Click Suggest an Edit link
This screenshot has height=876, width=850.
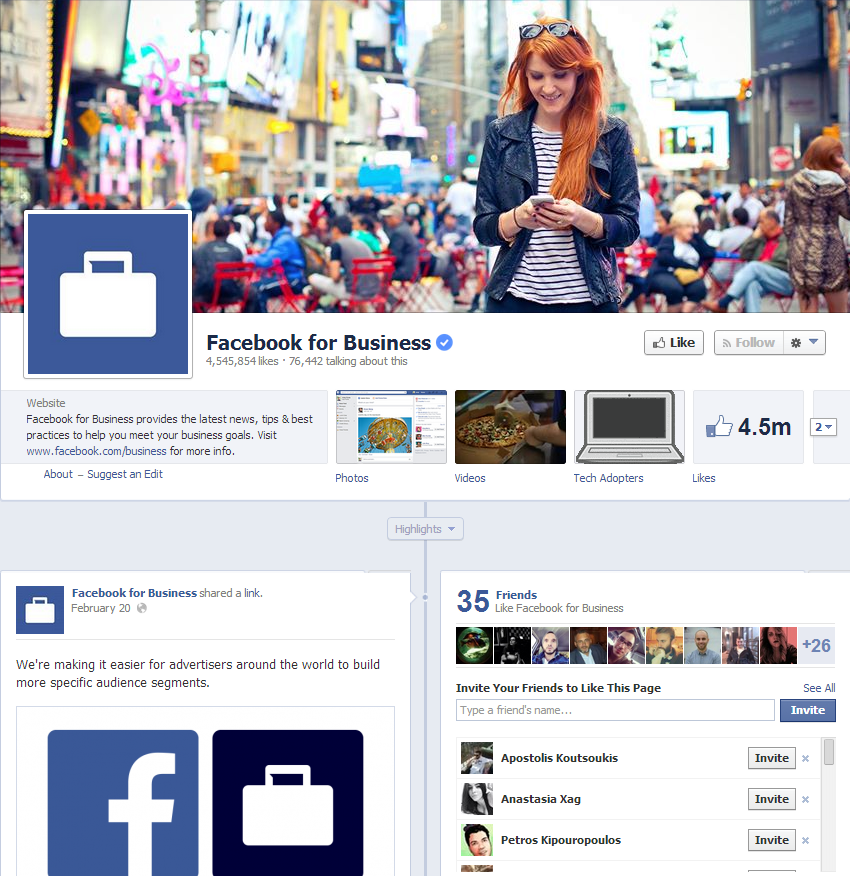pyautogui.click(x=125, y=474)
